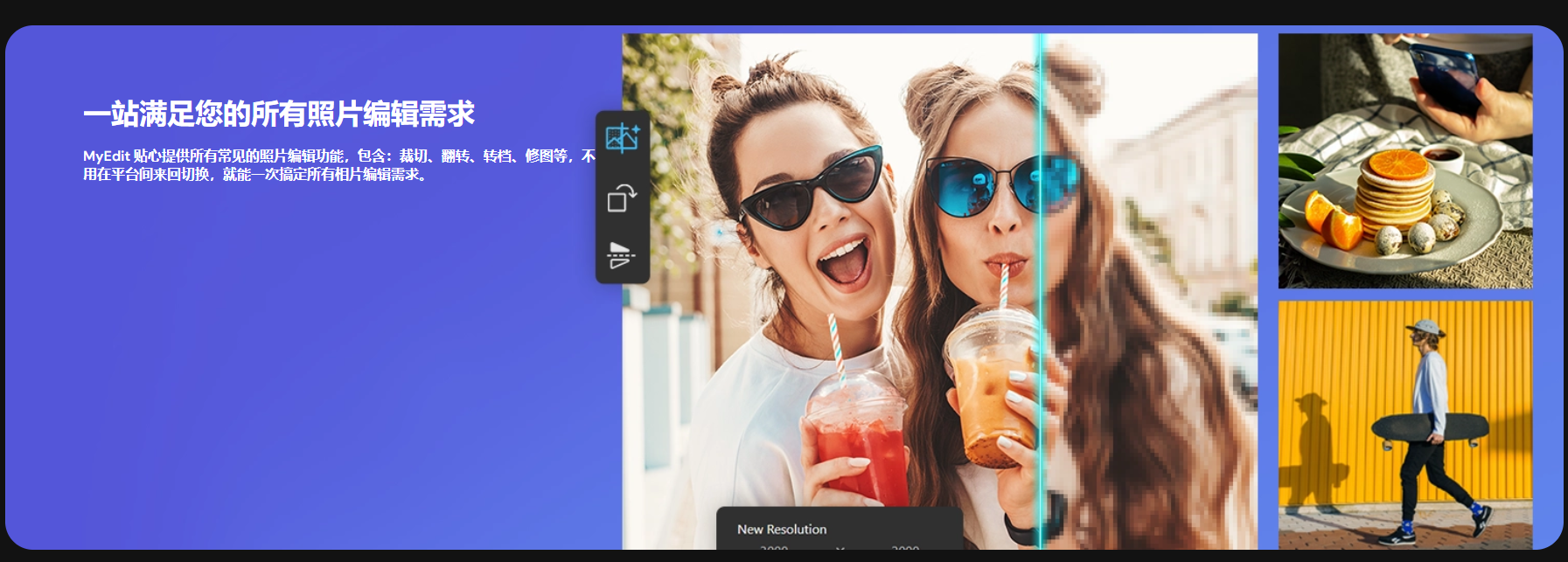
Task: Click the rotate image tool icon
Action: 622,198
